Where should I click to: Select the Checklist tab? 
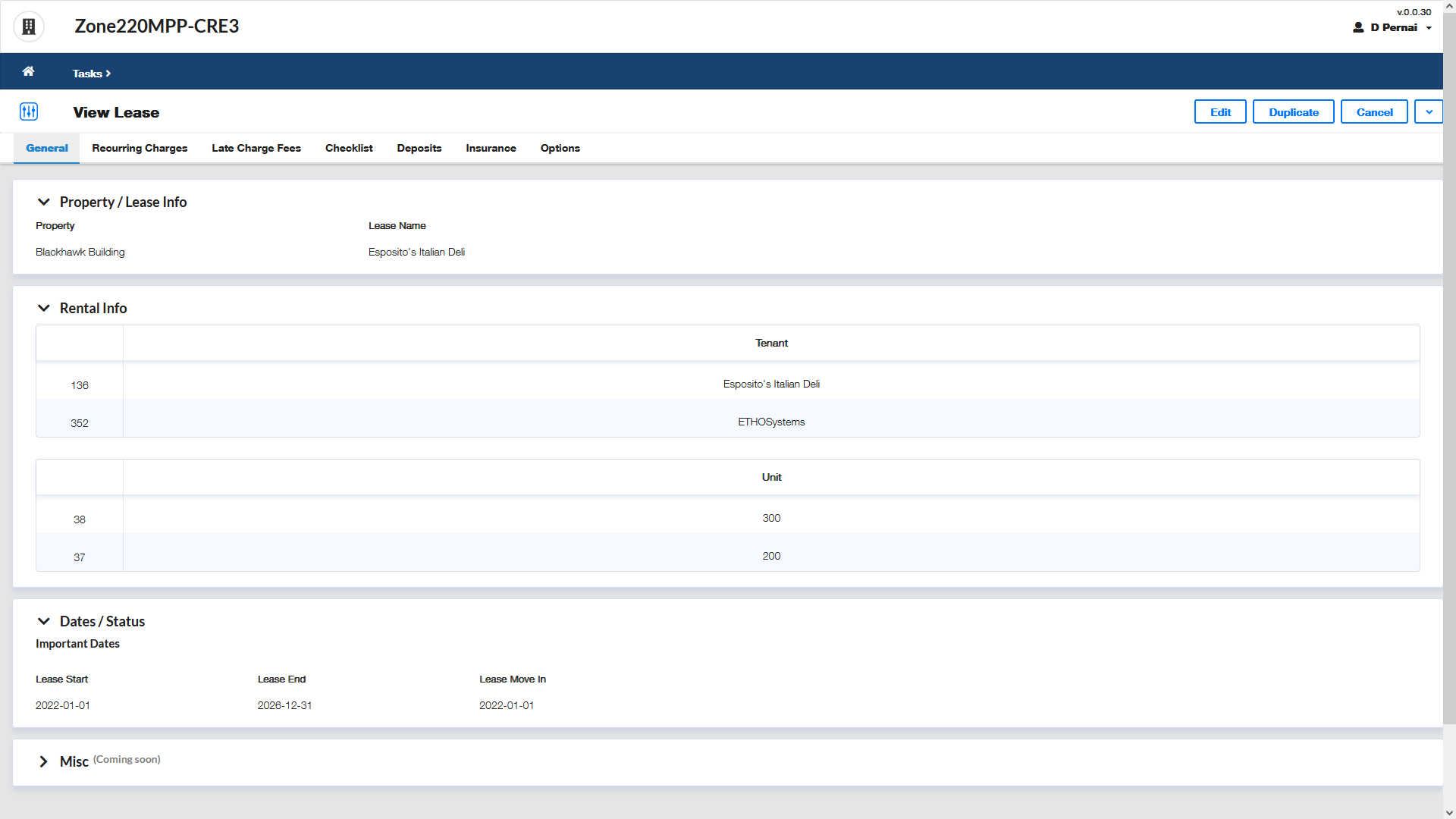(349, 148)
